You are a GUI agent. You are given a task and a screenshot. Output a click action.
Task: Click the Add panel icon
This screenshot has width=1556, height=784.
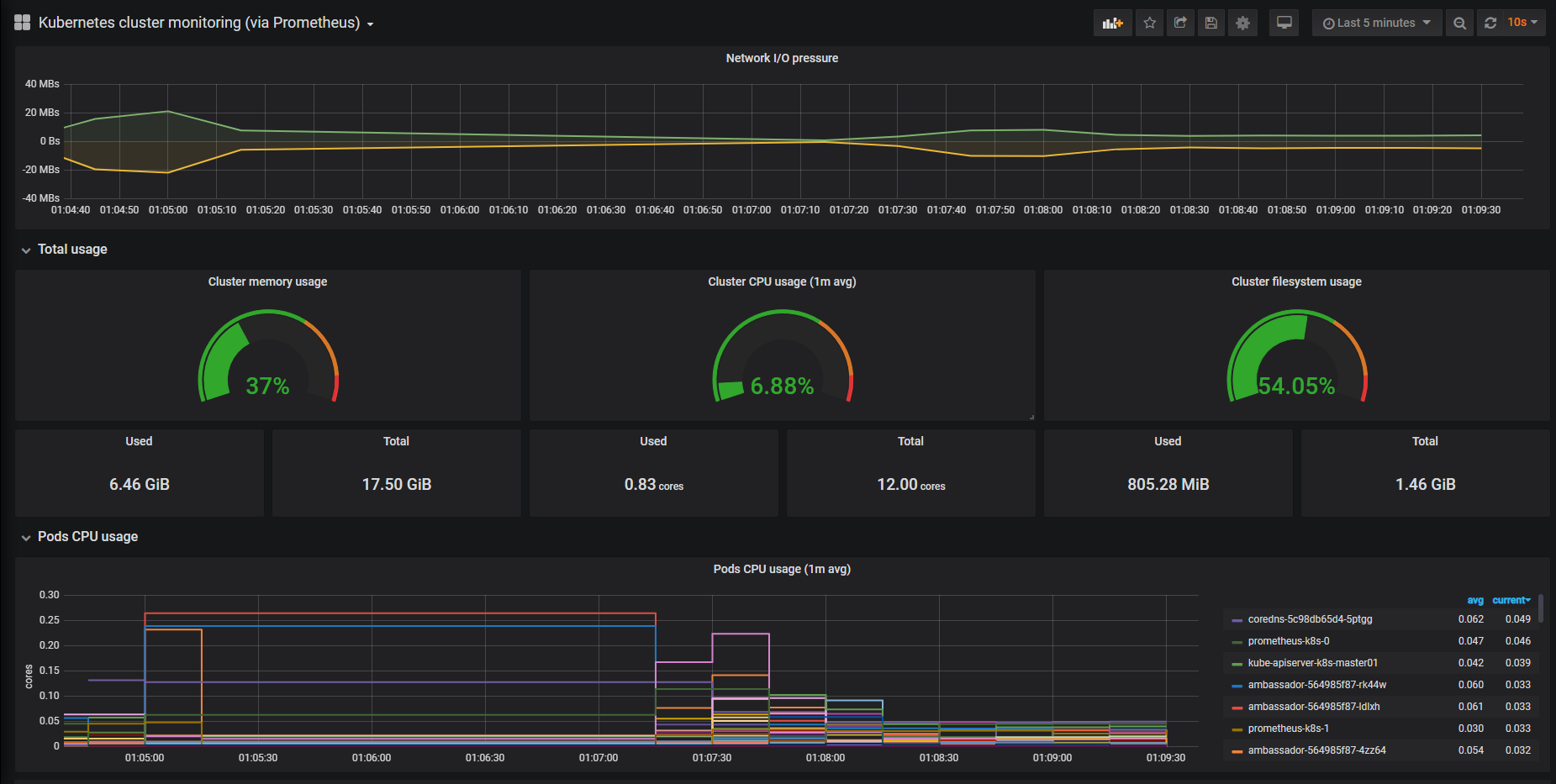pyautogui.click(x=1112, y=23)
